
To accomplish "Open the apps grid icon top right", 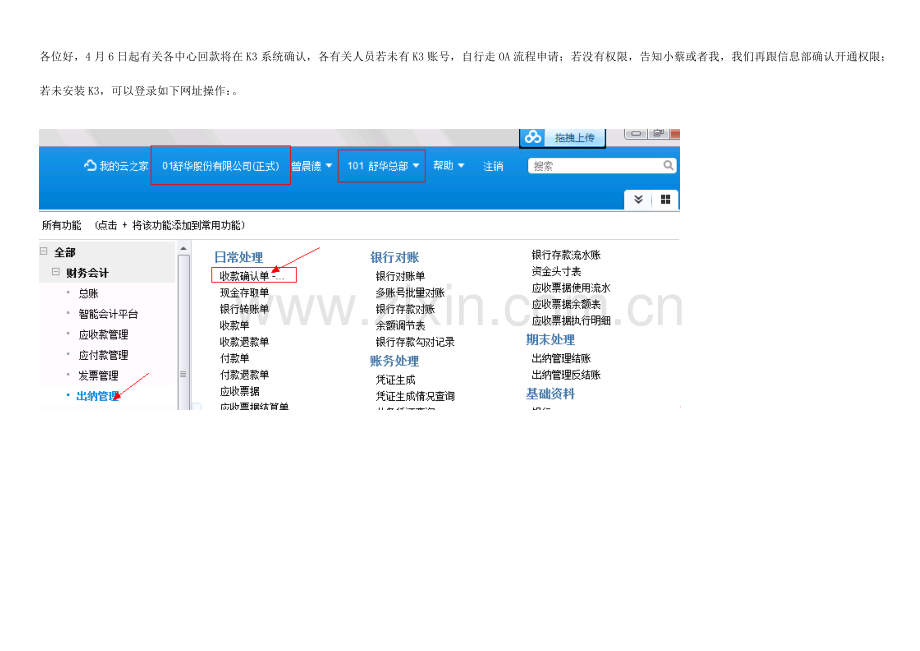I will coord(666,197).
